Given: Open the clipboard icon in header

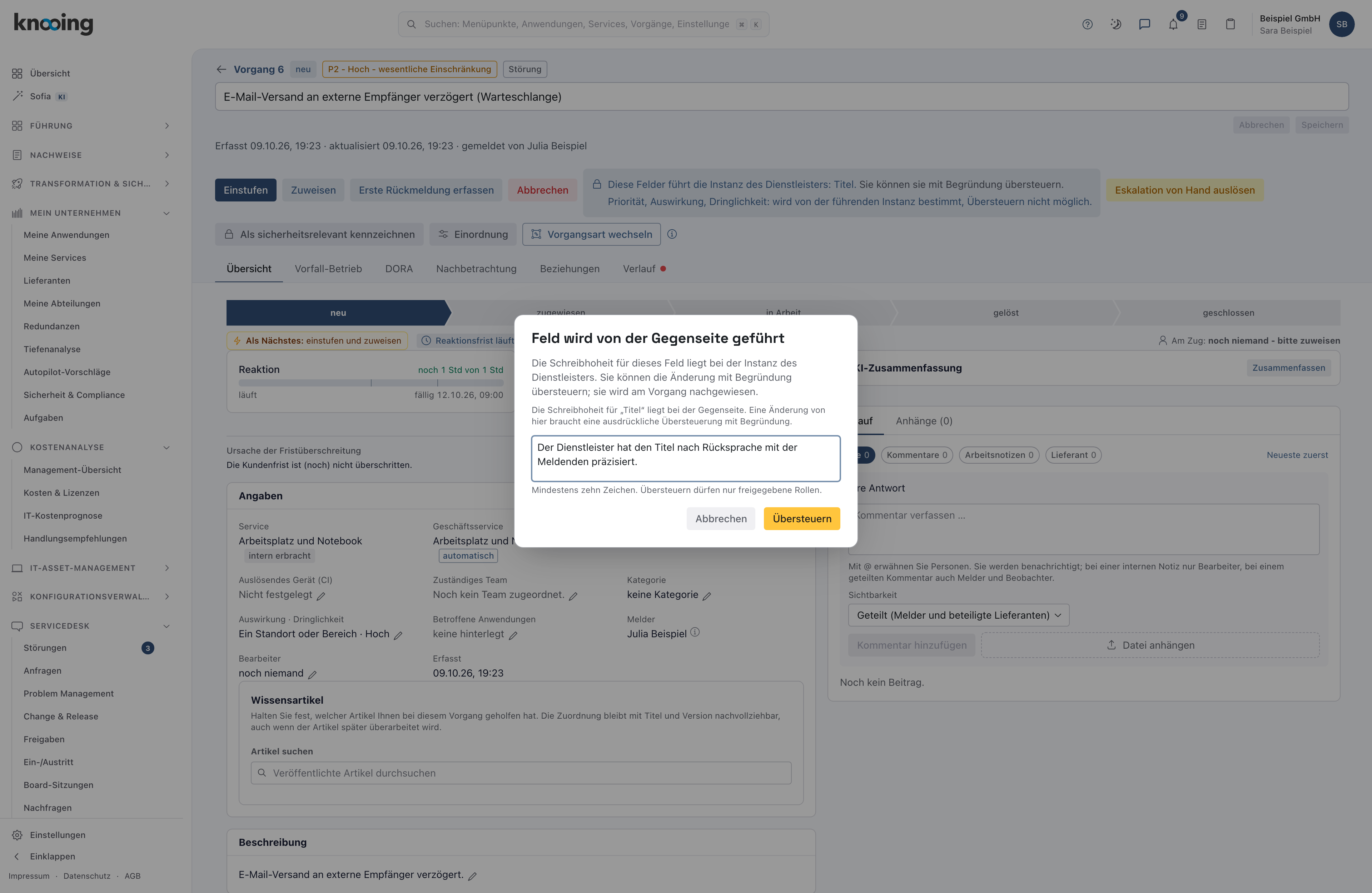Looking at the screenshot, I should pos(1230,24).
